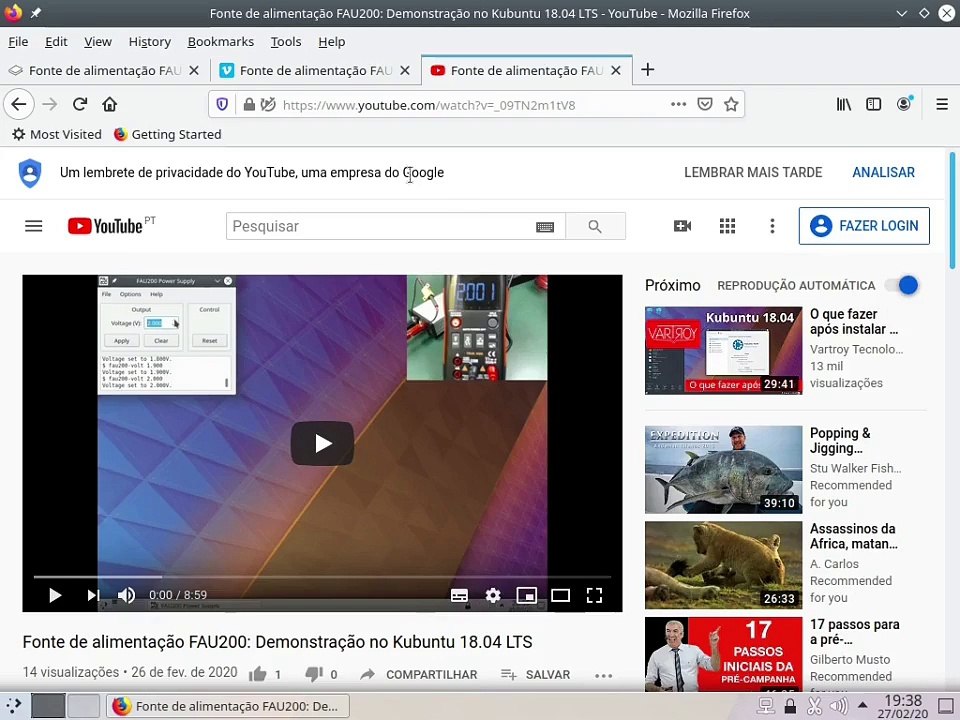Save page to Pocket
Screen dimensions: 960x720
[x=705, y=104]
